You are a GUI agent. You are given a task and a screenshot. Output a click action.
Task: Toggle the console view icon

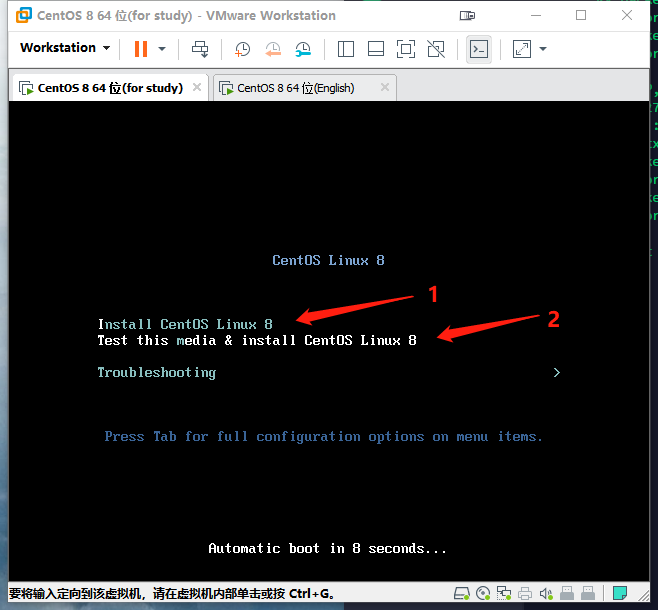[x=479, y=49]
